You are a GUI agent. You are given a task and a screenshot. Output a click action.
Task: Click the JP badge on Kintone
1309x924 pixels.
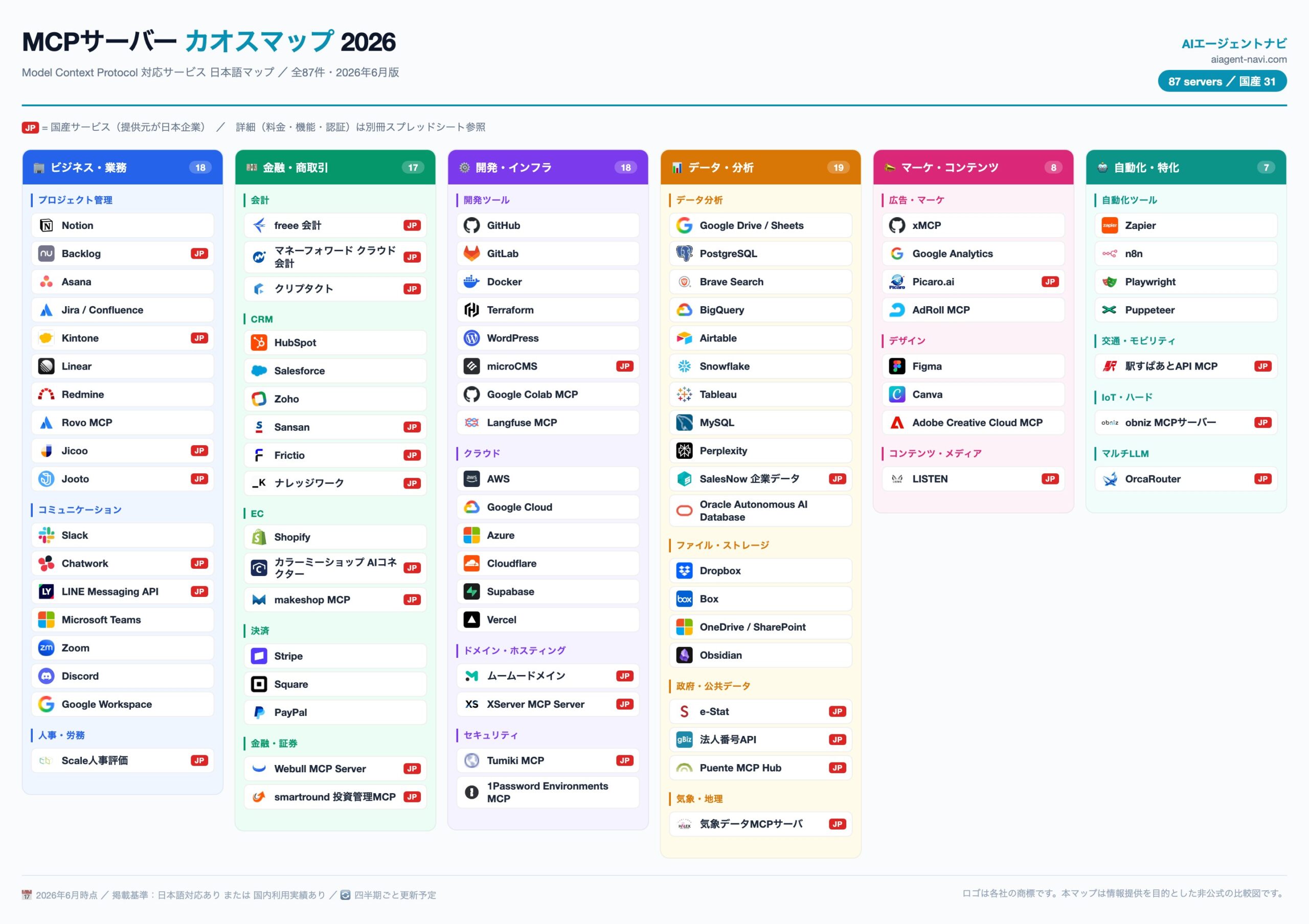[x=199, y=338]
